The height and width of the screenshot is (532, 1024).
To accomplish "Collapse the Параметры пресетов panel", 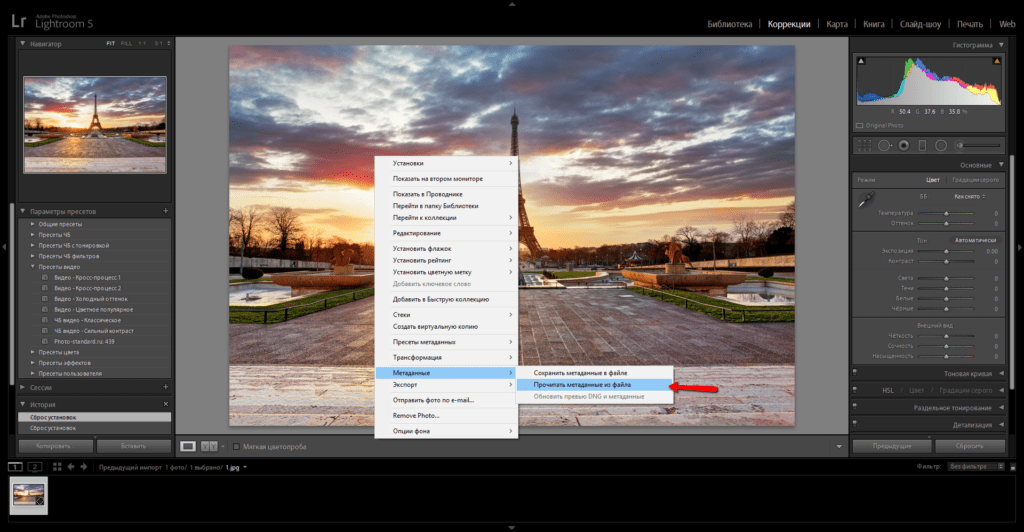I will click(x=23, y=211).
